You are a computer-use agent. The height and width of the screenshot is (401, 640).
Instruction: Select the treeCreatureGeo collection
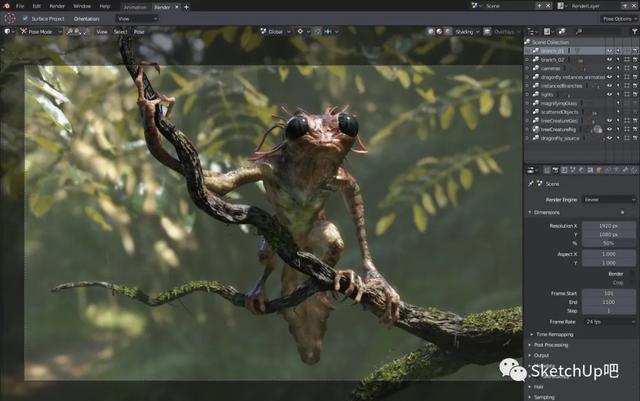pyautogui.click(x=559, y=121)
